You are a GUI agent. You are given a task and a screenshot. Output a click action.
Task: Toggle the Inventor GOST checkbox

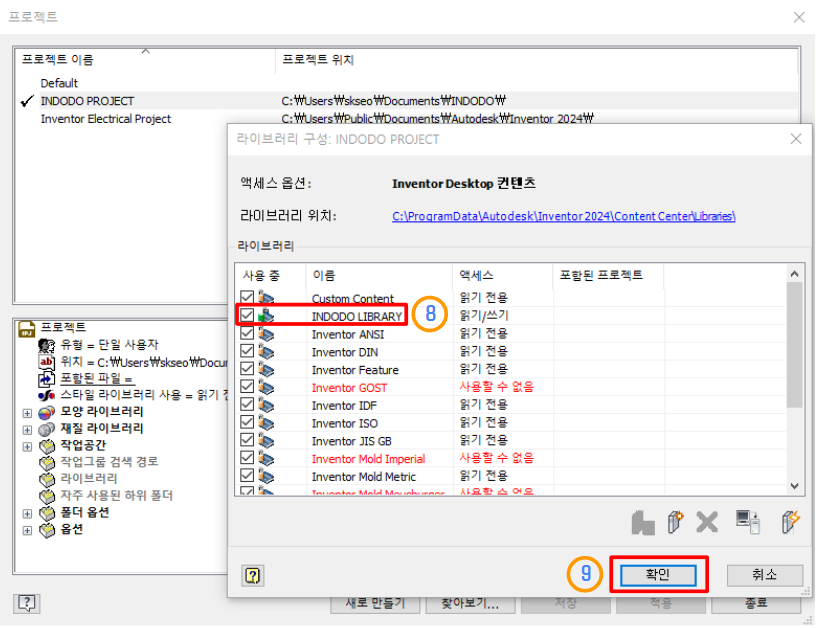[x=247, y=386]
